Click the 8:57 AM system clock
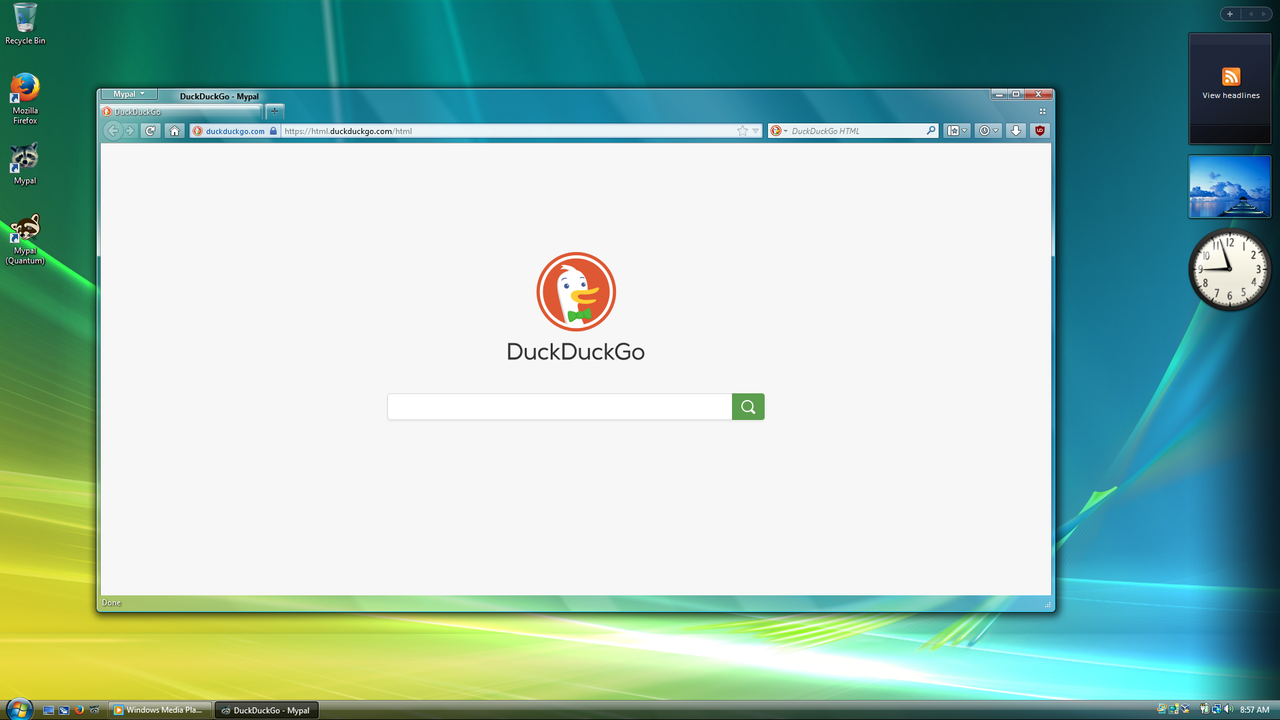Screen dimensions: 1280x720 (1254, 710)
